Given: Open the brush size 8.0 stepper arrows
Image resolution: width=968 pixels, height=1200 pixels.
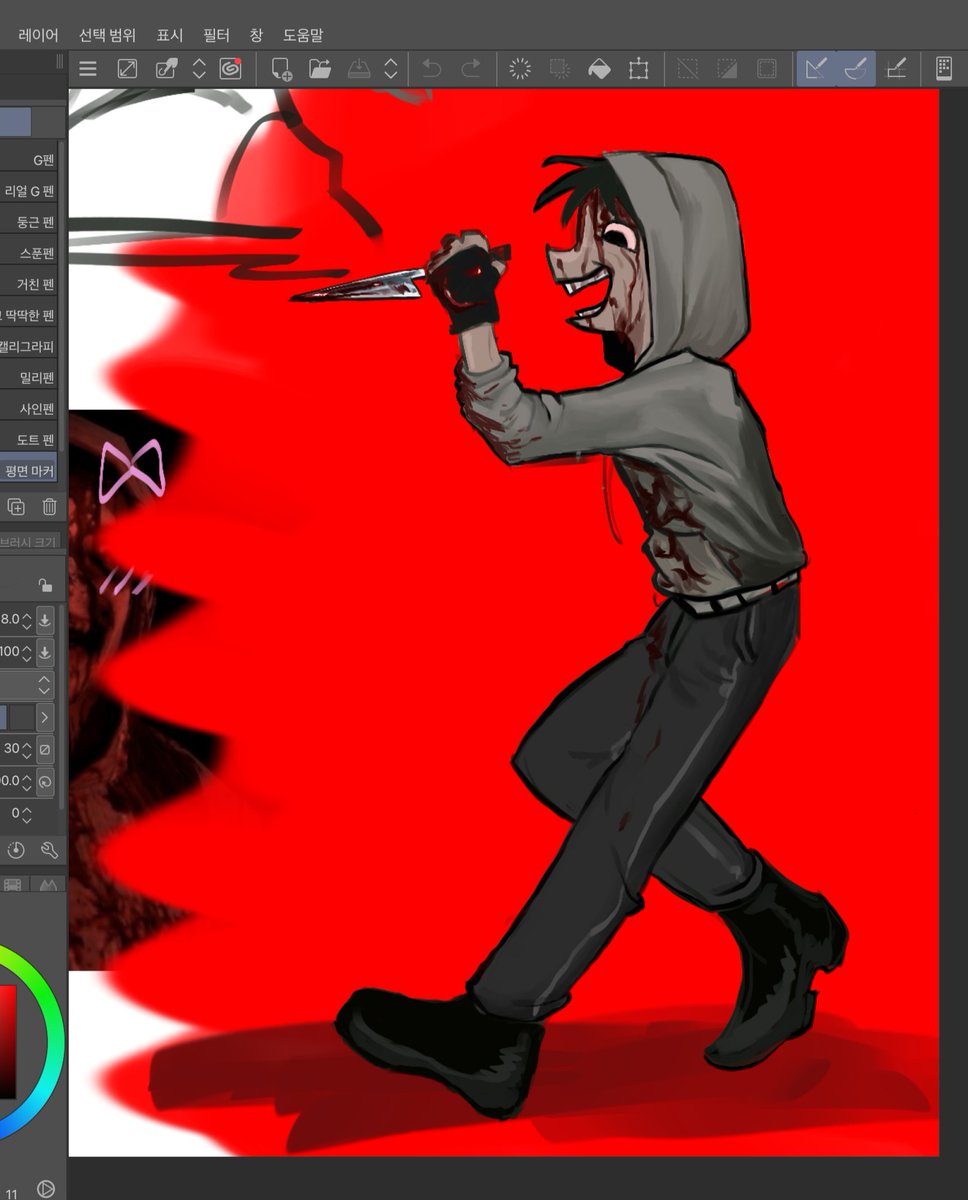Looking at the screenshot, I should click(27, 619).
